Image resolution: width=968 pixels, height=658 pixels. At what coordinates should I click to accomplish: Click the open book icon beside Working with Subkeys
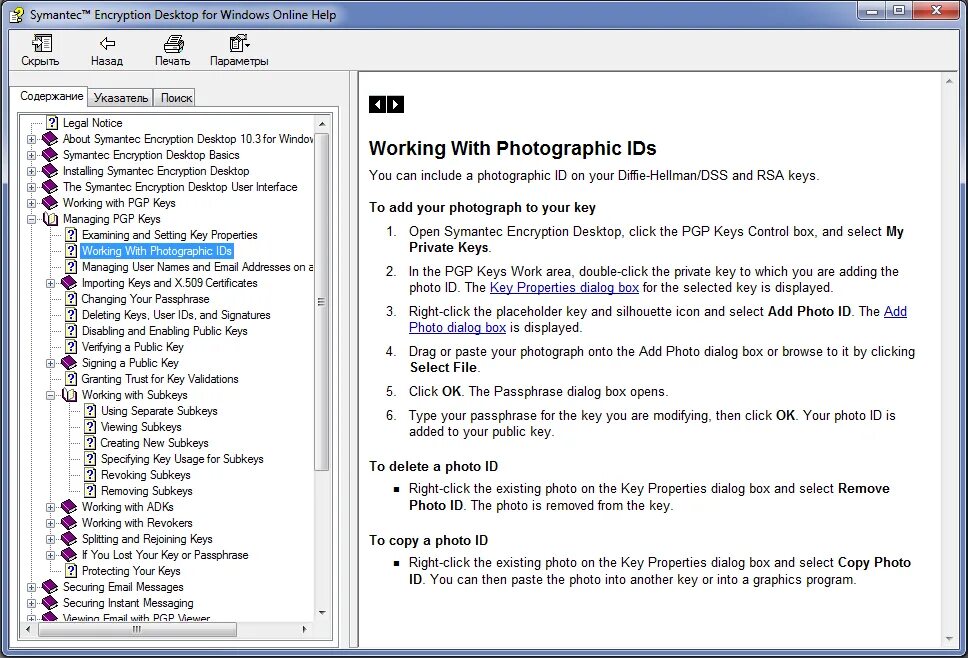[69, 395]
